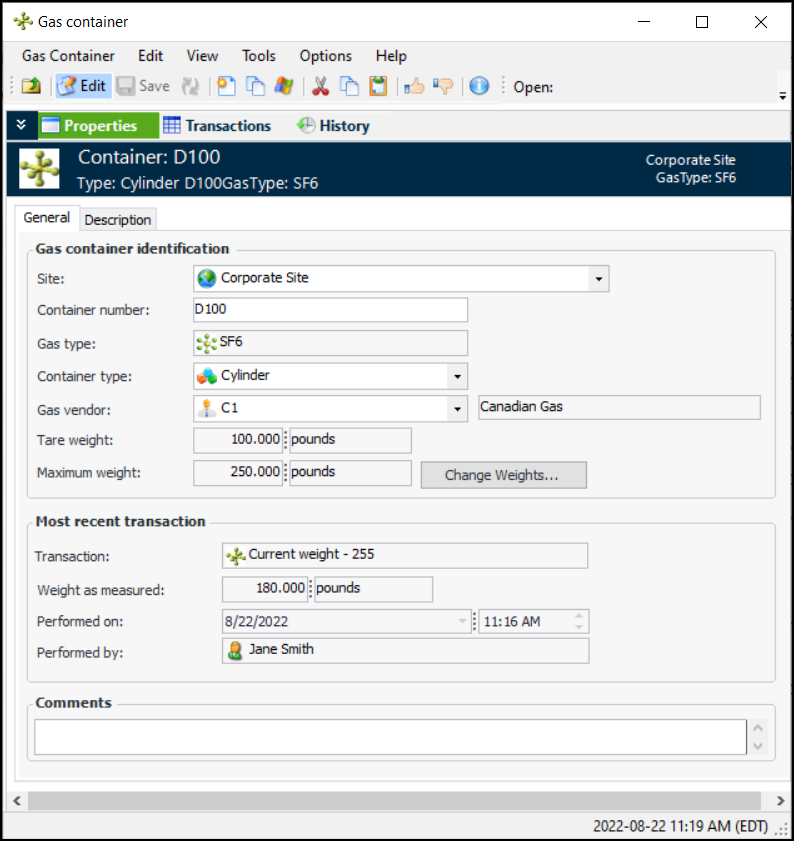794x841 pixels.
Task: Click the horizontal scrollbar at the bottom
Action: 396,801
